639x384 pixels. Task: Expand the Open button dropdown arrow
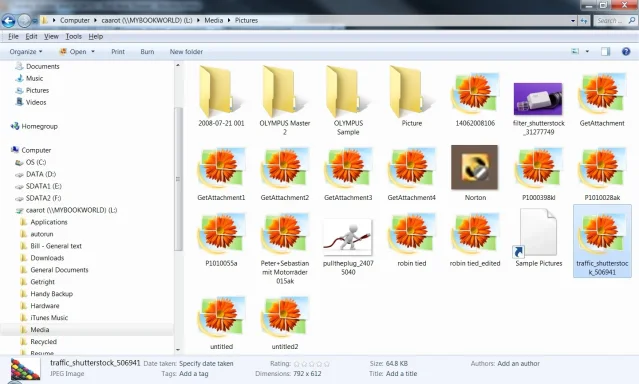click(x=93, y=52)
